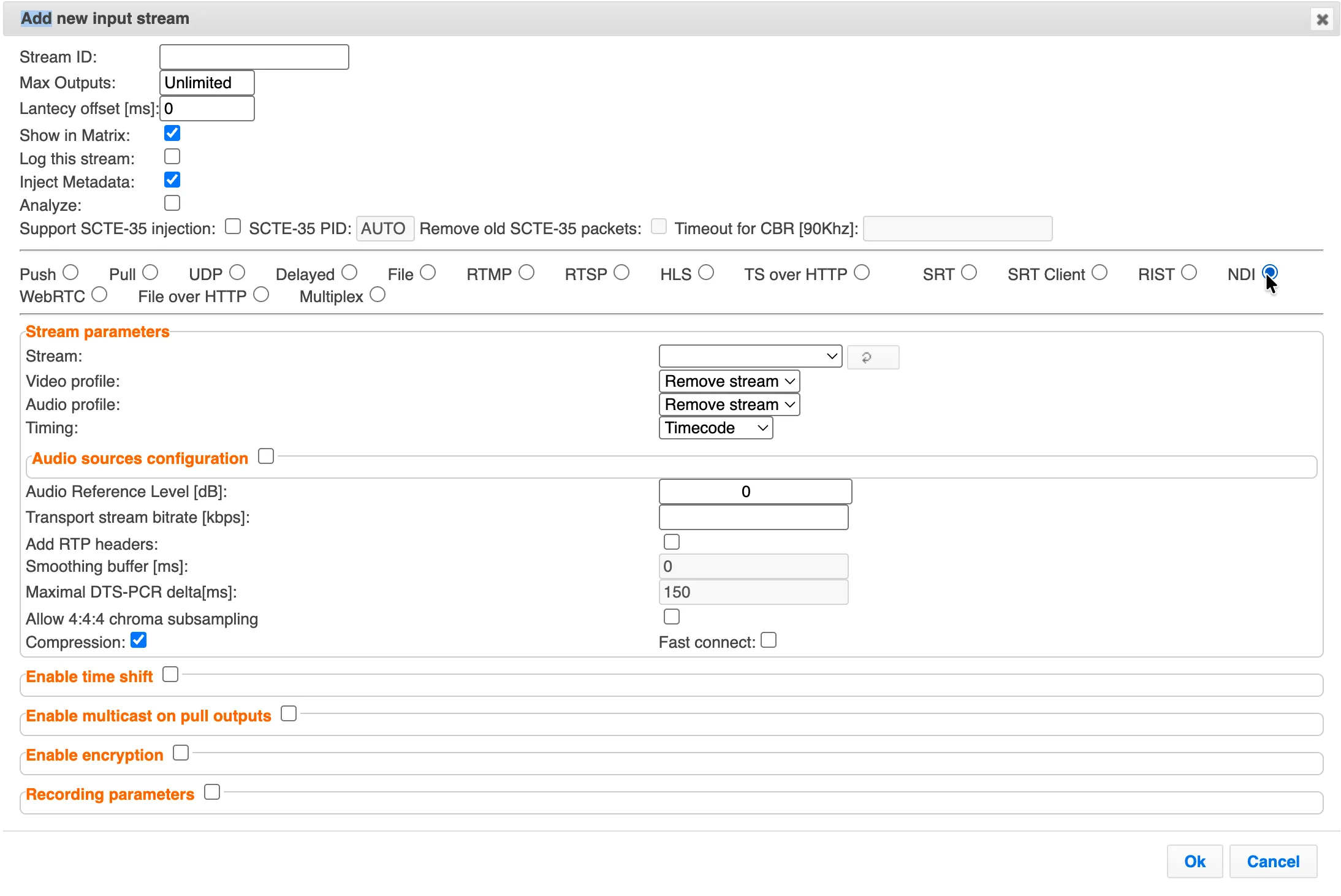Select the SRT radio button

click(969, 272)
